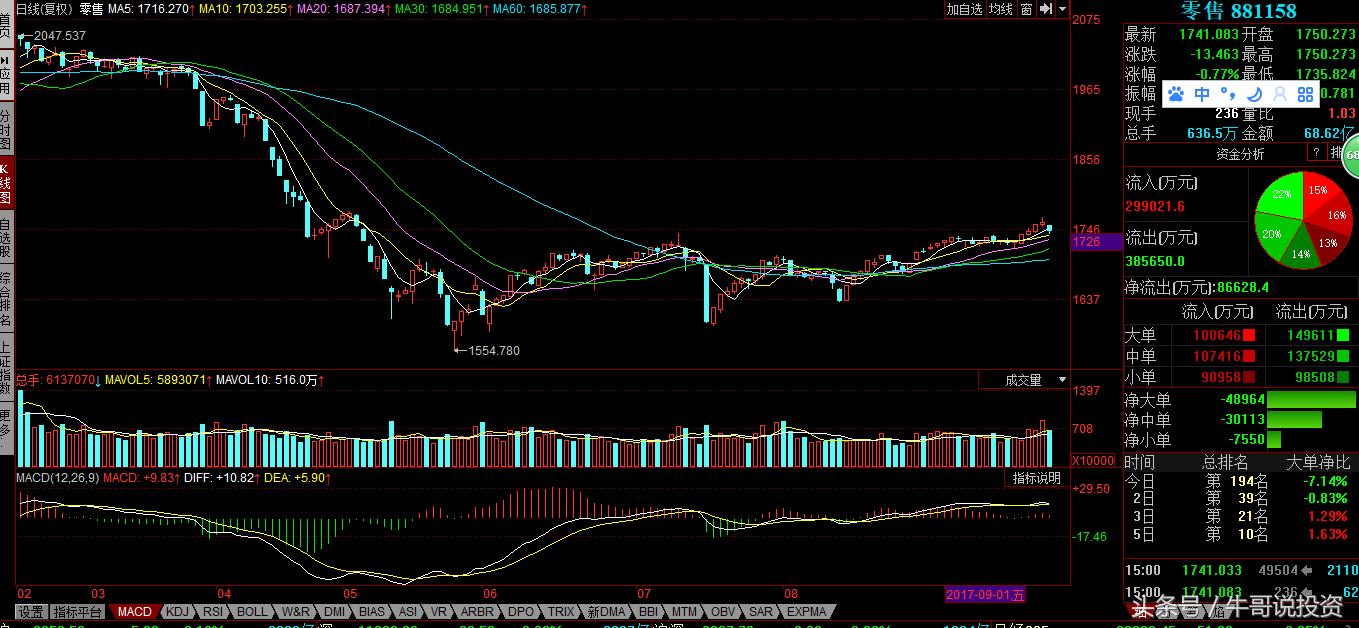
Task: Click the arrow next to 成交量 selector
Action: (x=1061, y=380)
